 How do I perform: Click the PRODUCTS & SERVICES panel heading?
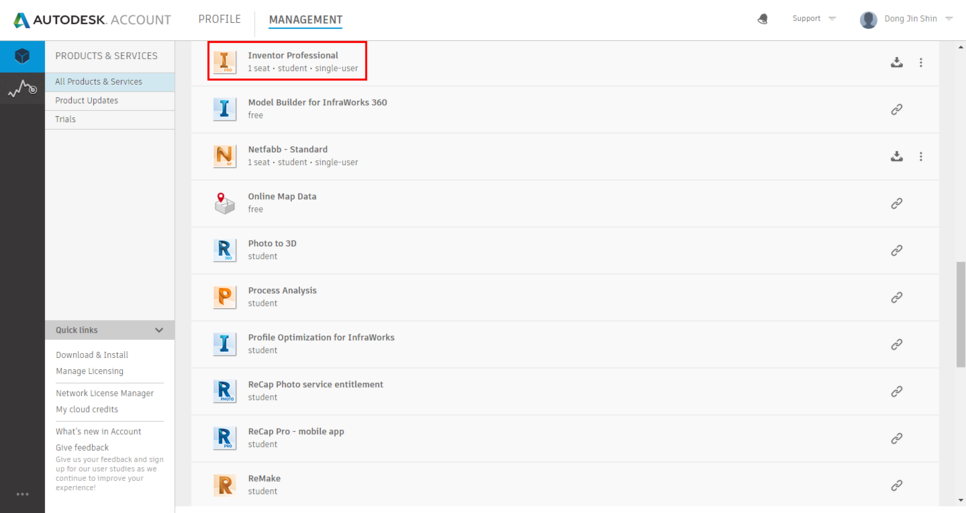107,56
